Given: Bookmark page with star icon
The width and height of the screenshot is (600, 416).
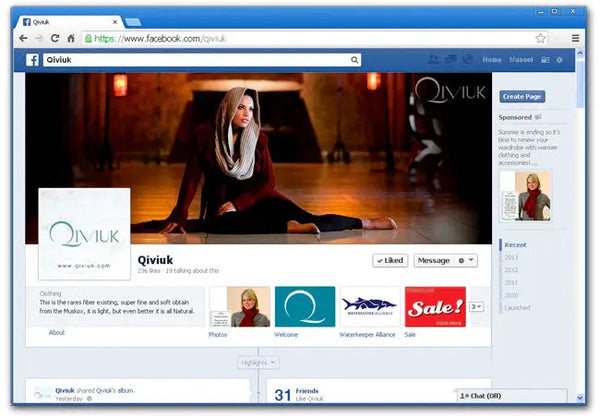Looking at the screenshot, I should click(x=540, y=38).
